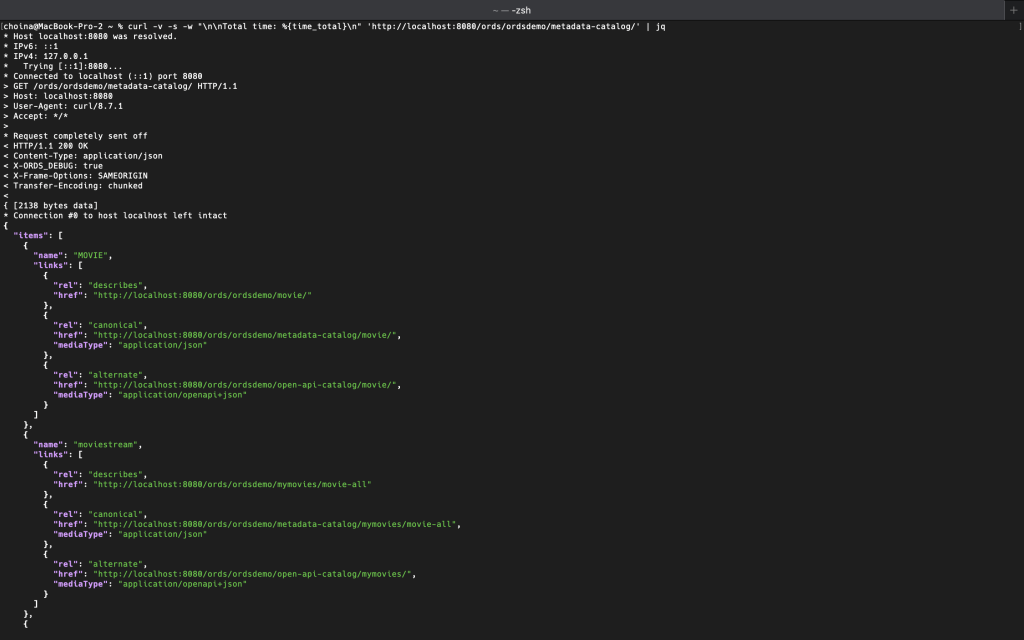
Task: Open the metadata-catalog/movie/ canonical URL
Action: [245, 335]
